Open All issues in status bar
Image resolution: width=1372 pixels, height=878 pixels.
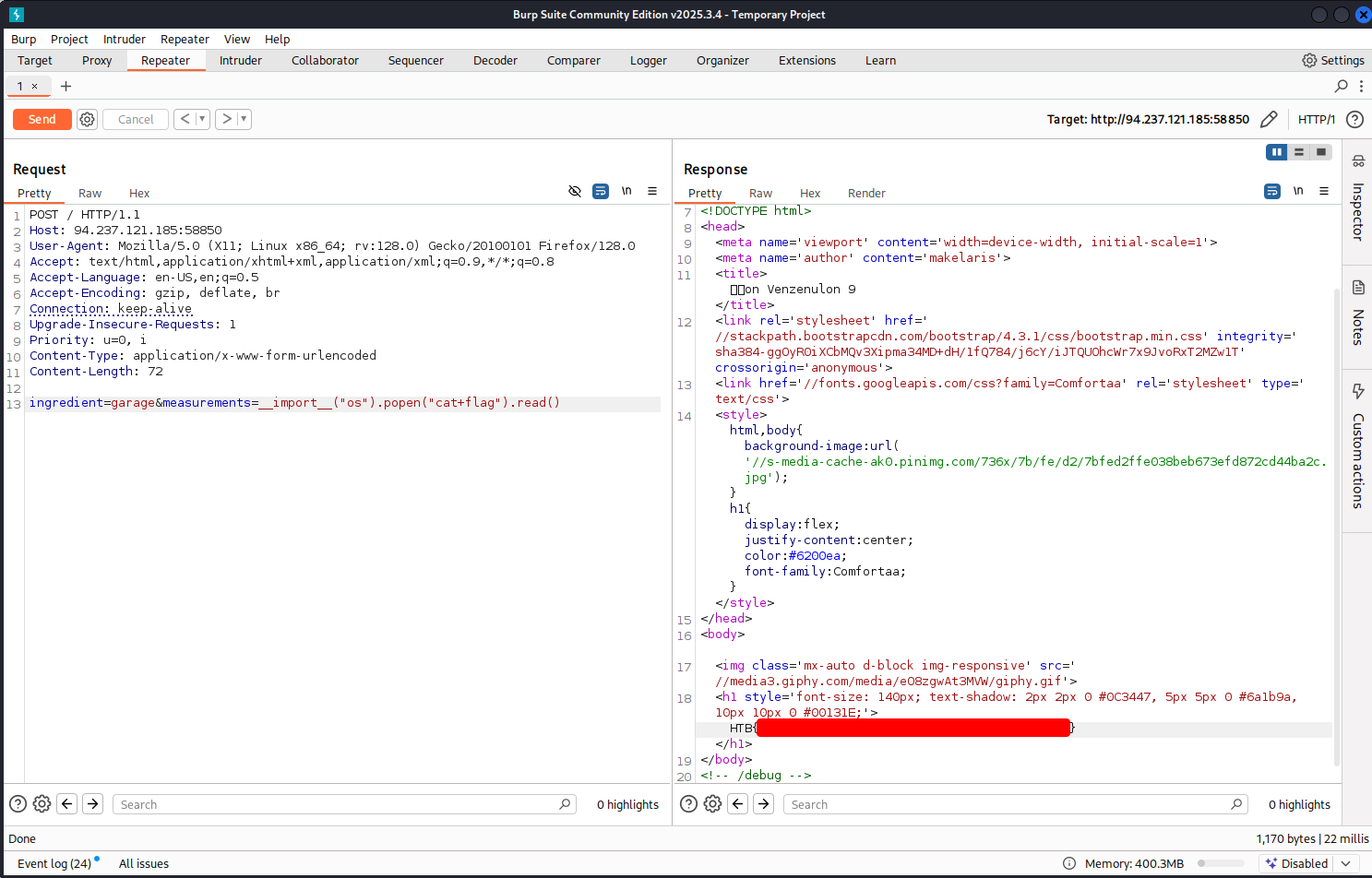[144, 863]
